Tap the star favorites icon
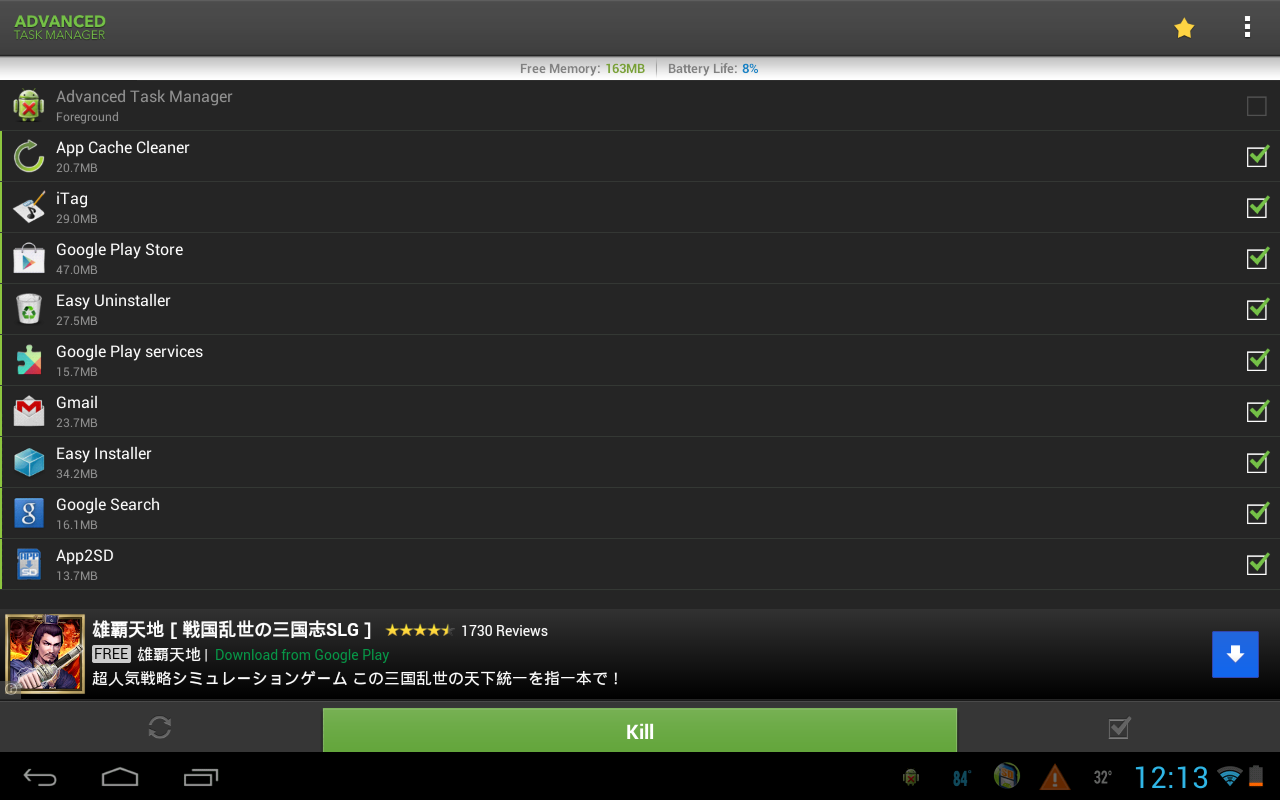Screen dimensions: 1280x800 coord(1184,27)
